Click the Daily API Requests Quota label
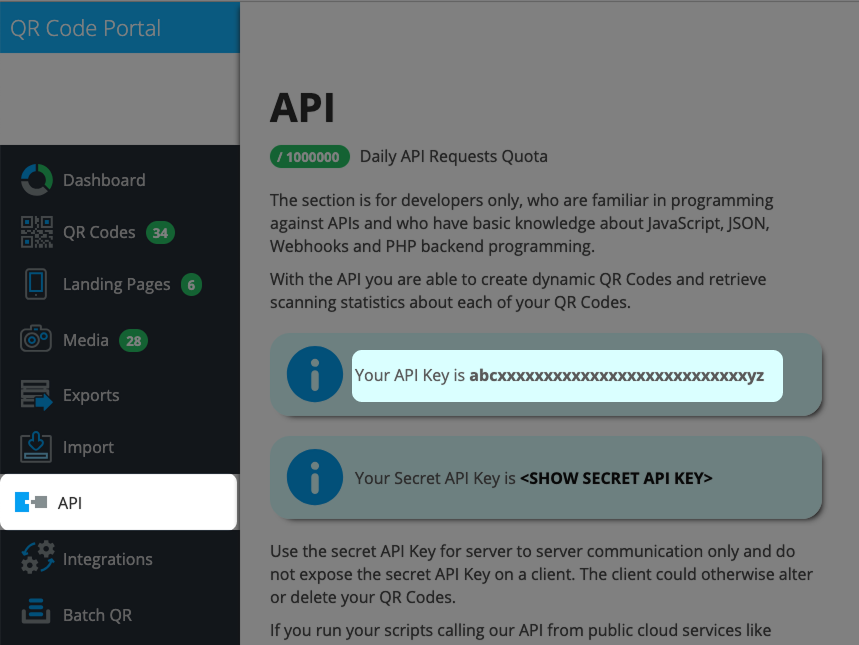The width and height of the screenshot is (859, 645). [453, 156]
